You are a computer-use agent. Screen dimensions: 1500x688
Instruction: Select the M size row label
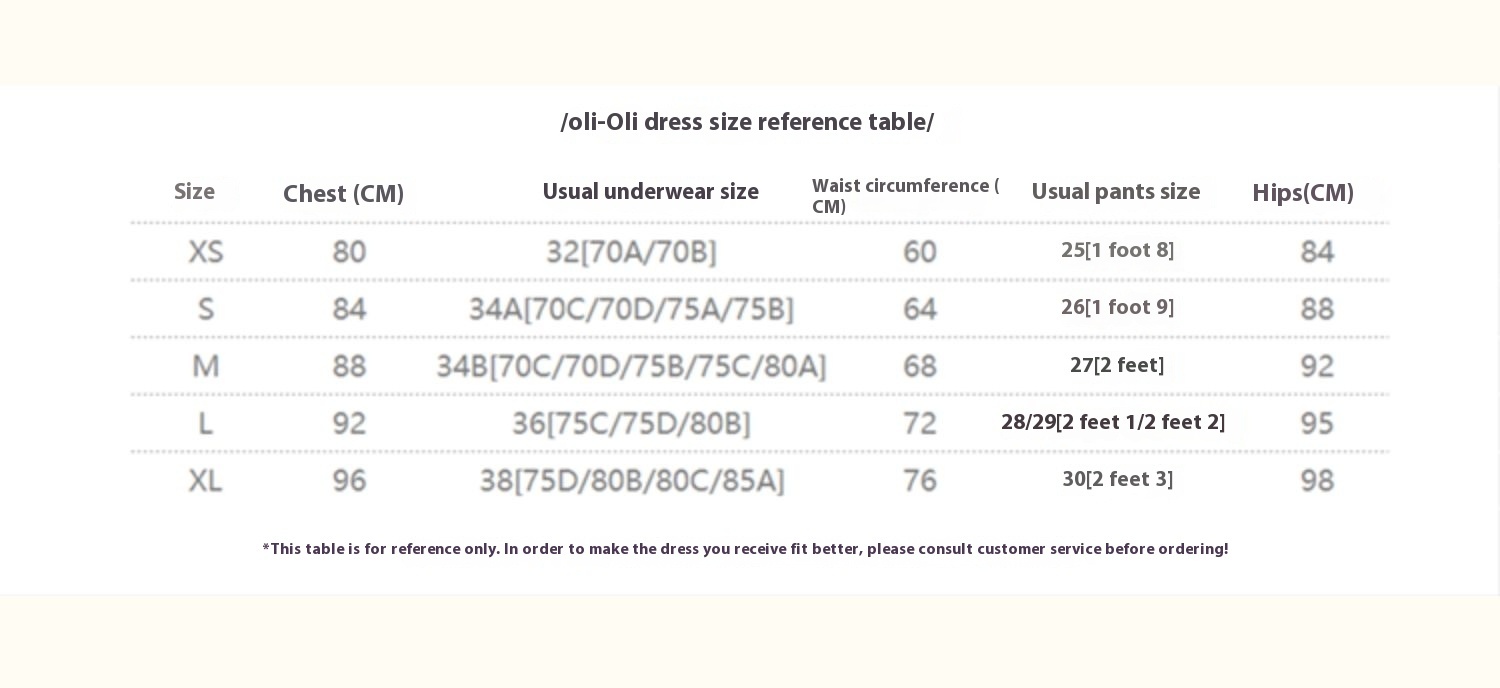point(206,367)
